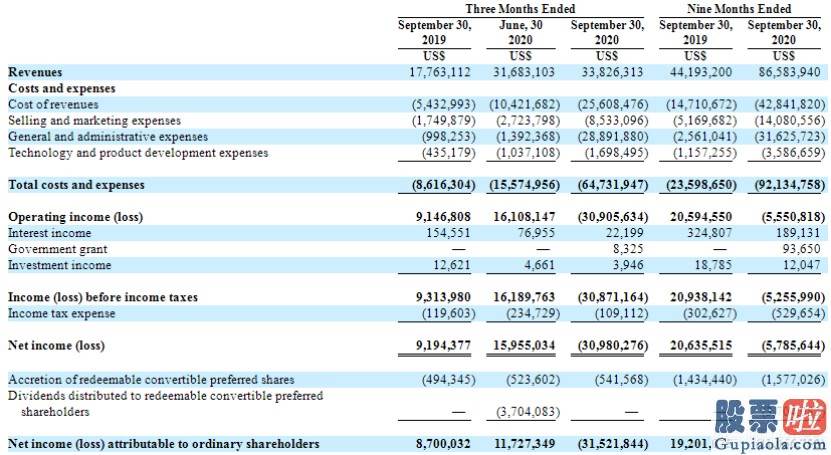Click the "Total costs and expenses" label
Screen dimensions: 831x455
point(76,185)
